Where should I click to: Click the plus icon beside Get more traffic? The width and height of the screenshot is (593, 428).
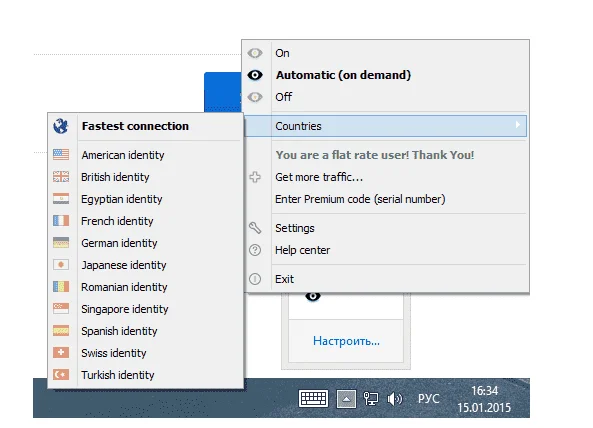[x=255, y=177]
